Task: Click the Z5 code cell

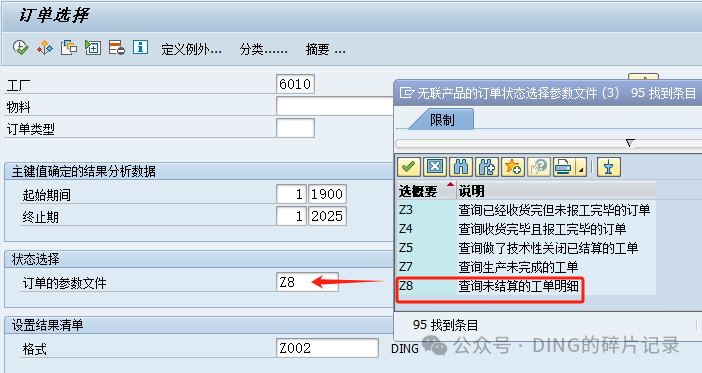Action: click(426, 248)
